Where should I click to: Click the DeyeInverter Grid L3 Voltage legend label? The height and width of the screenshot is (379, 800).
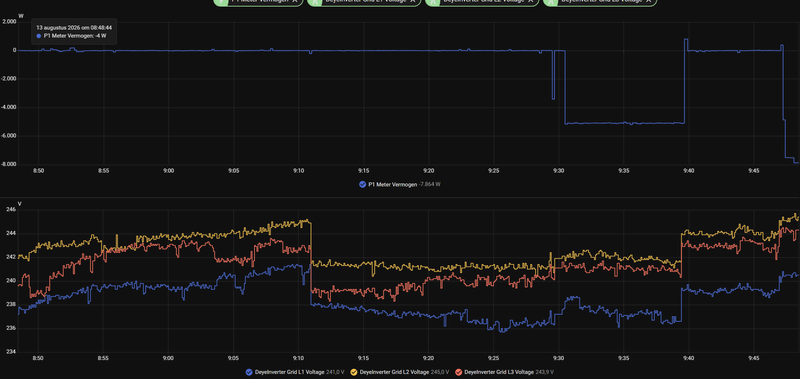coord(499,372)
